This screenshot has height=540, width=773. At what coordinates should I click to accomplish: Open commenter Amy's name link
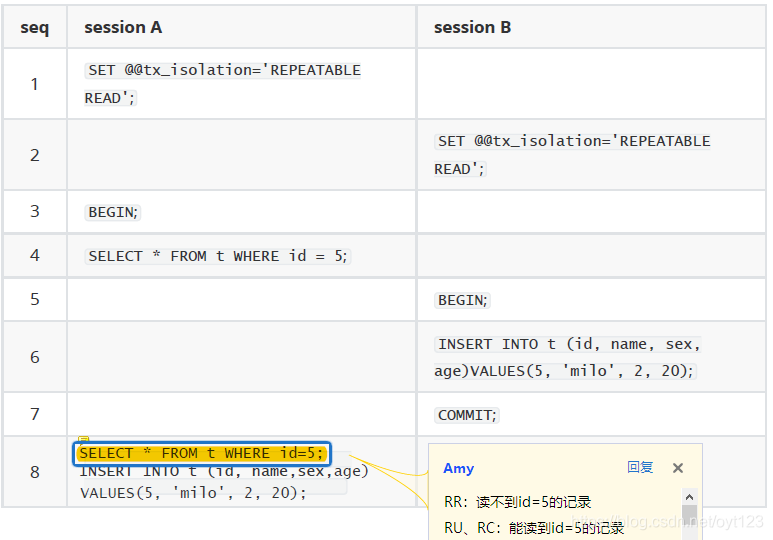click(458, 468)
